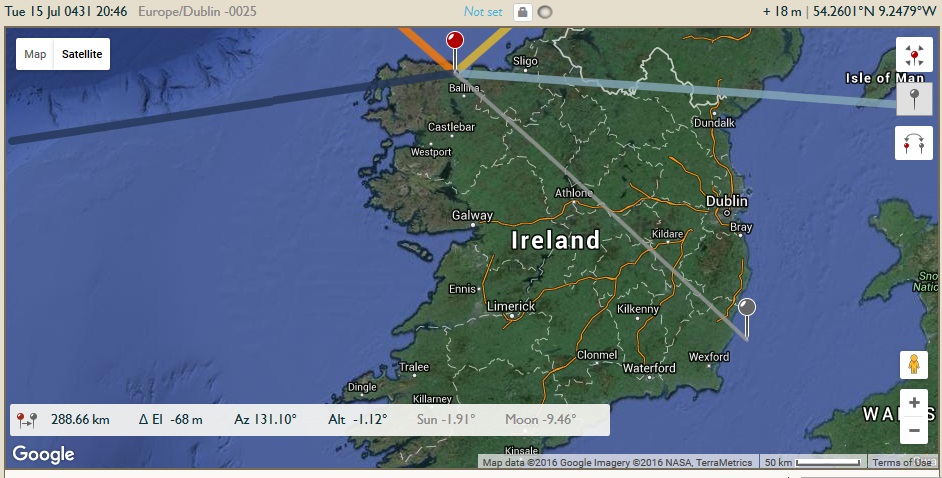Open the Terms of Use link
This screenshot has height=478, width=942.
901,462
